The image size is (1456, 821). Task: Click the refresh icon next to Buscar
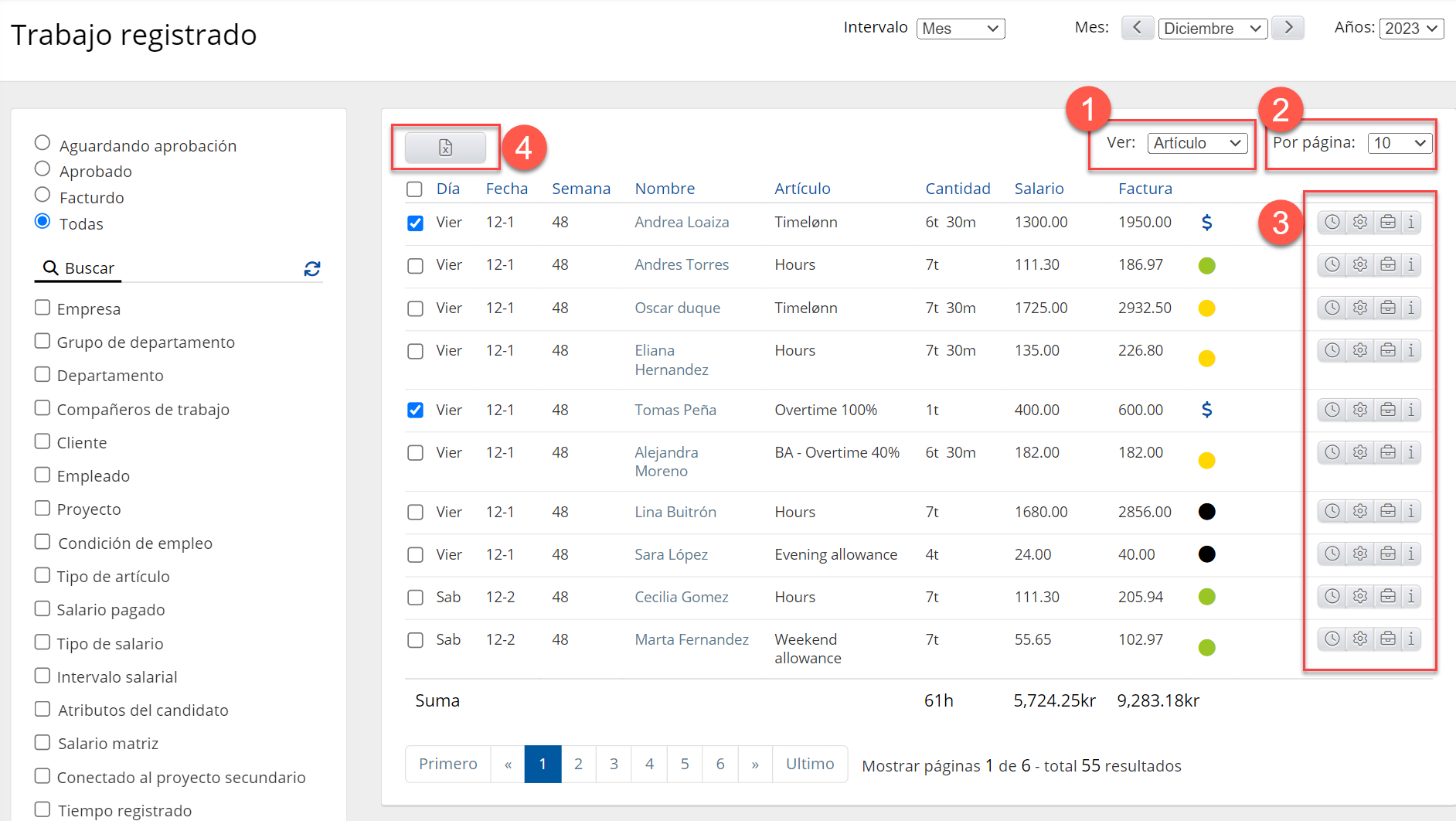(312, 268)
